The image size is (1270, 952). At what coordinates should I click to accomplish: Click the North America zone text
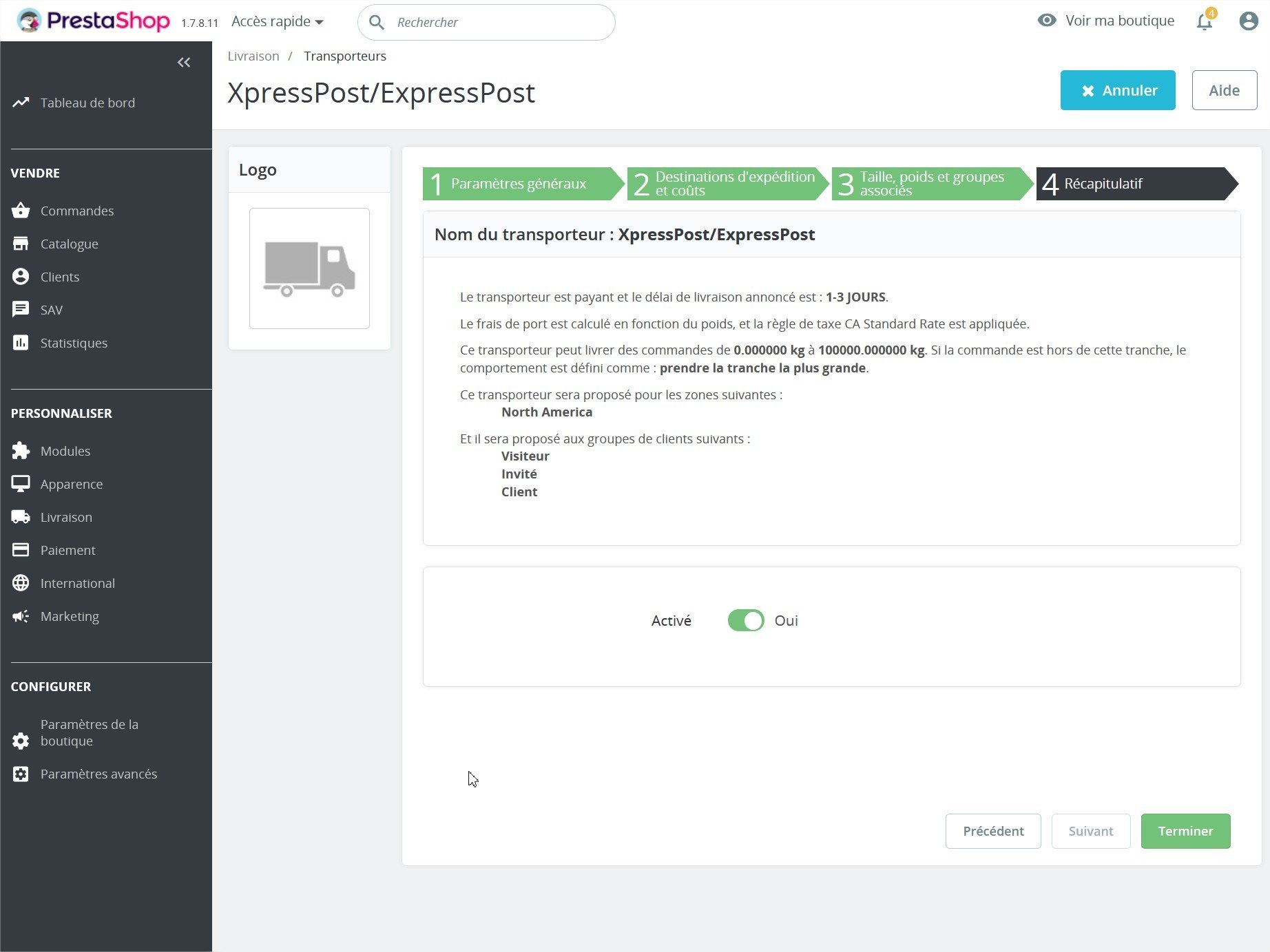coord(547,412)
